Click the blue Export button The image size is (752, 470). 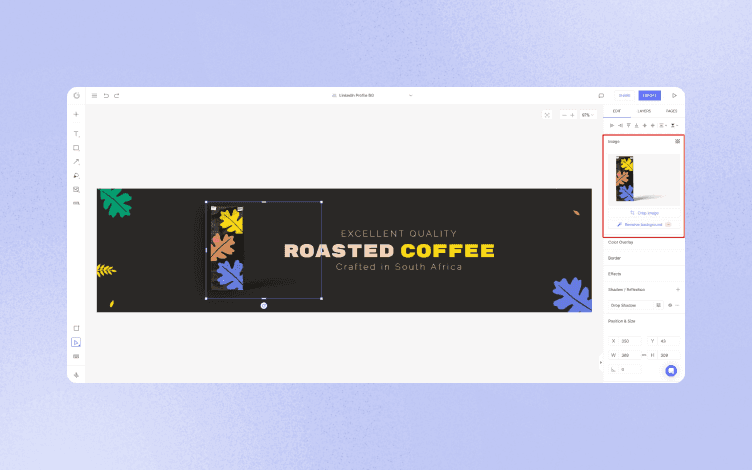coord(649,95)
